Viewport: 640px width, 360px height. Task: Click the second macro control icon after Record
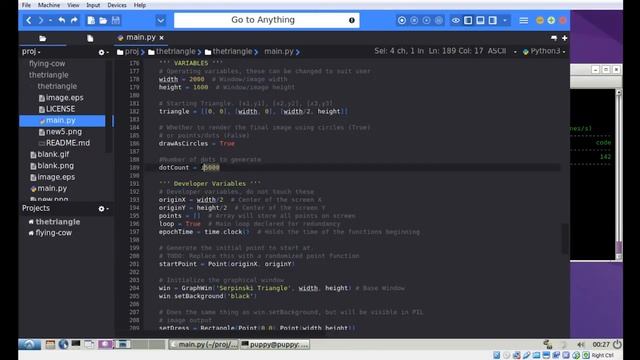(x=414, y=20)
